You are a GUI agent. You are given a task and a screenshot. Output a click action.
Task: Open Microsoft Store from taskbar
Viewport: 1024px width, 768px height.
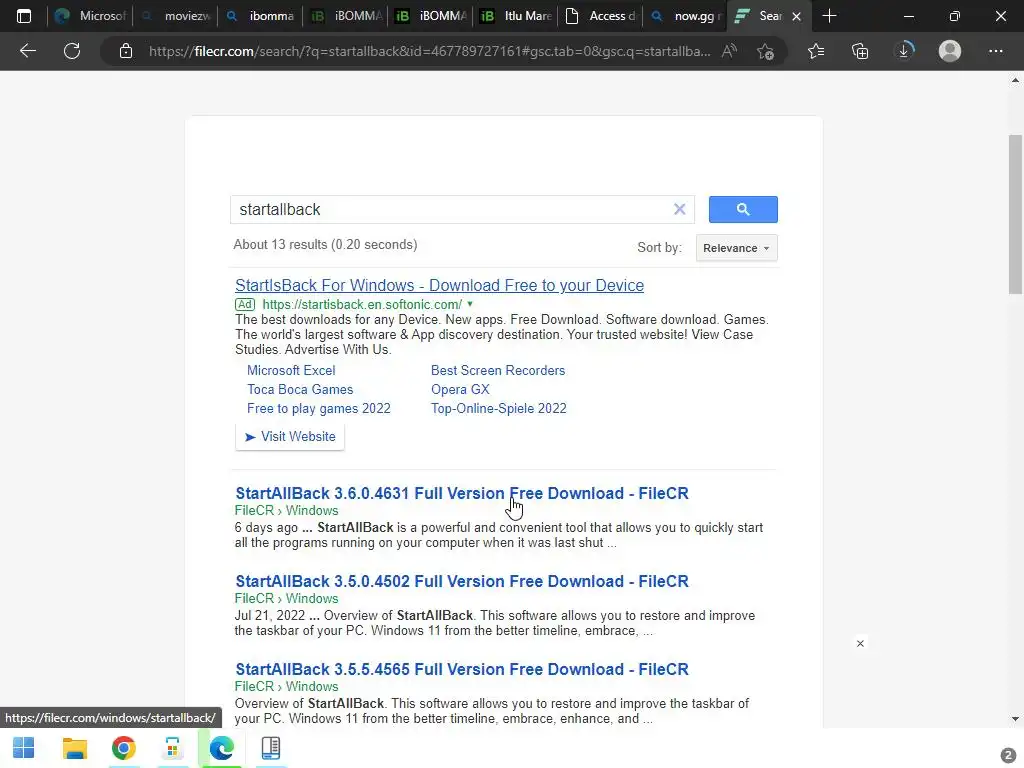[172, 748]
